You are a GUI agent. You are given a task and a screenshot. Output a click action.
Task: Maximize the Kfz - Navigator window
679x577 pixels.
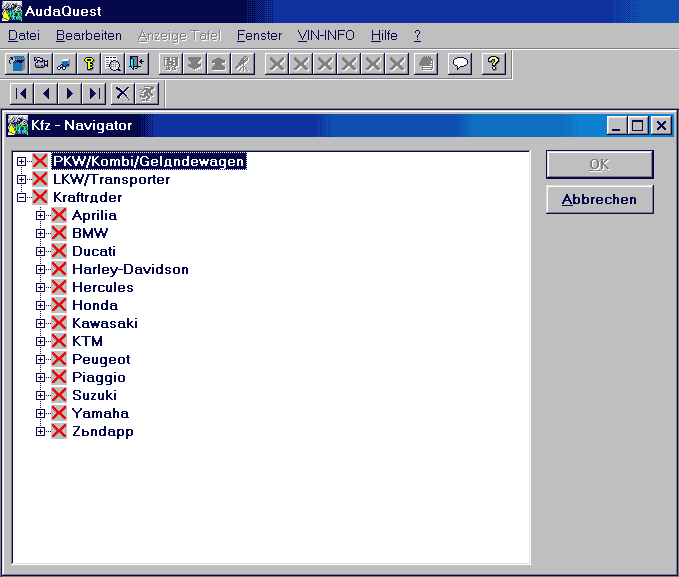coord(638,126)
